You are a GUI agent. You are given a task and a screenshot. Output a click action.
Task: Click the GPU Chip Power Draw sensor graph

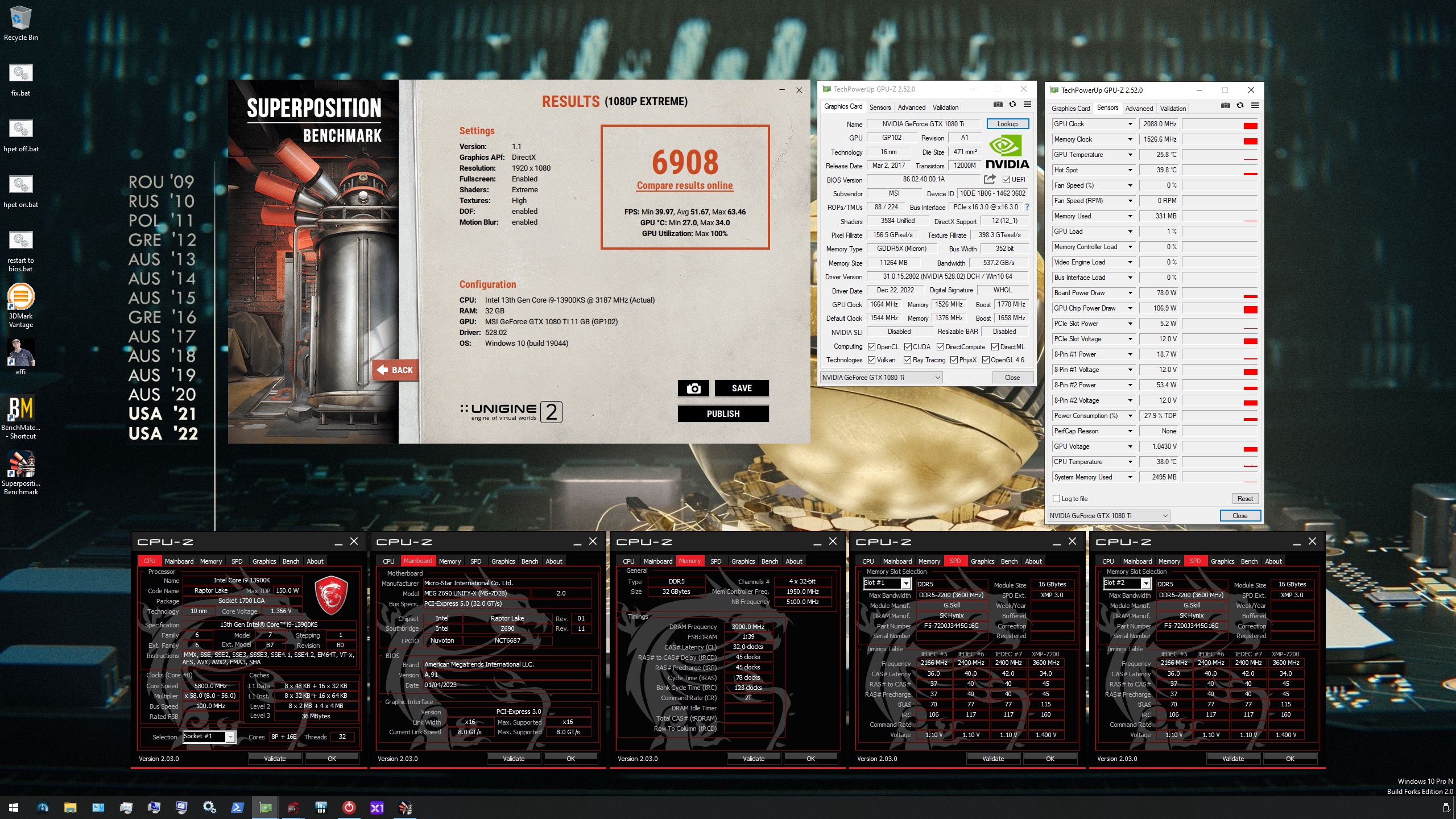(x=1219, y=308)
